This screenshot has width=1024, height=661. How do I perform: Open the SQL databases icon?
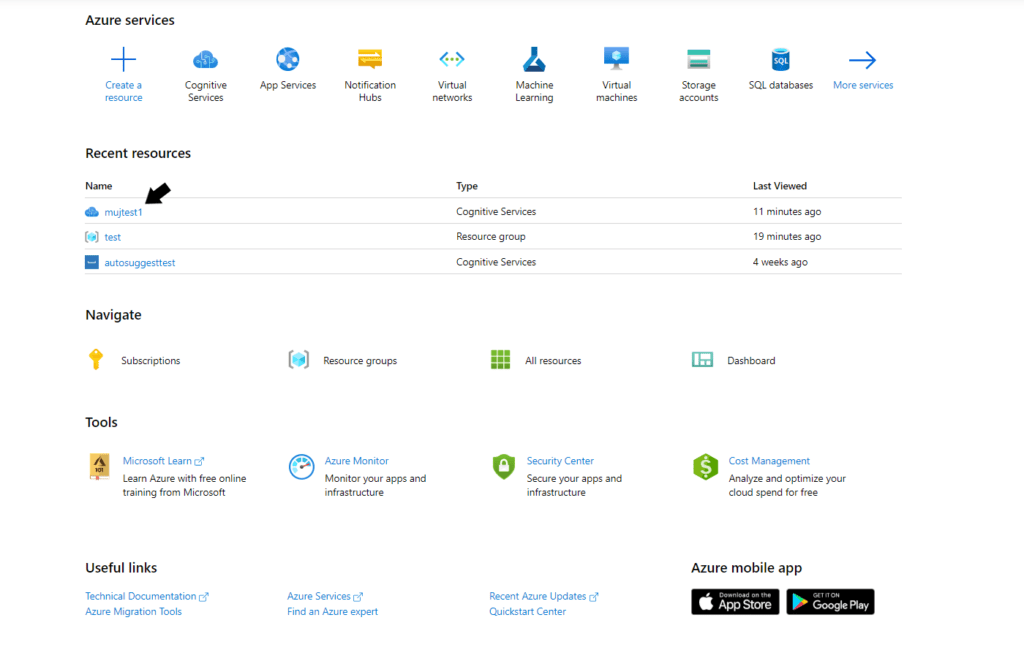pos(780,59)
